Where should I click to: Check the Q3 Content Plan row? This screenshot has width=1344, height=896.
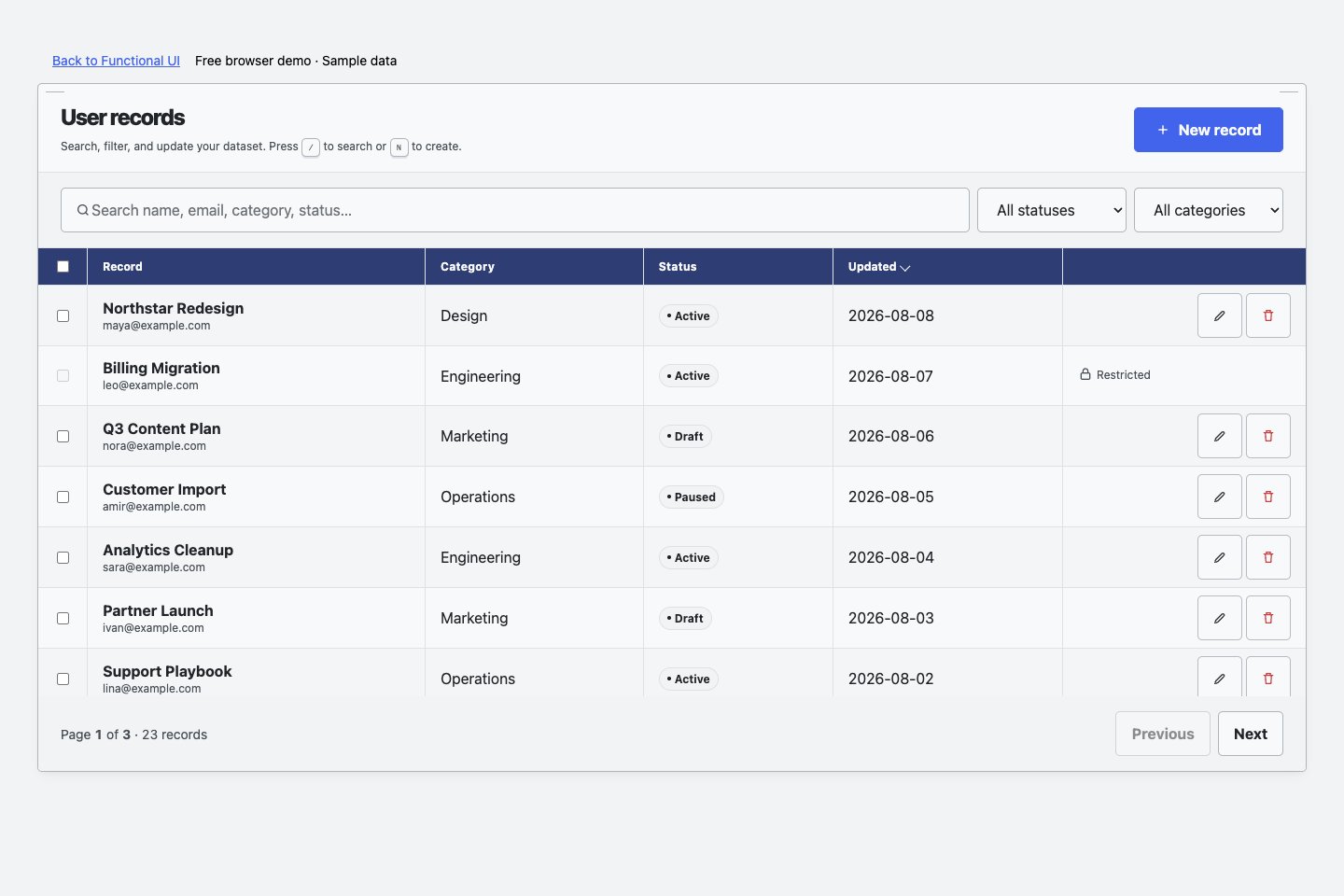point(63,436)
